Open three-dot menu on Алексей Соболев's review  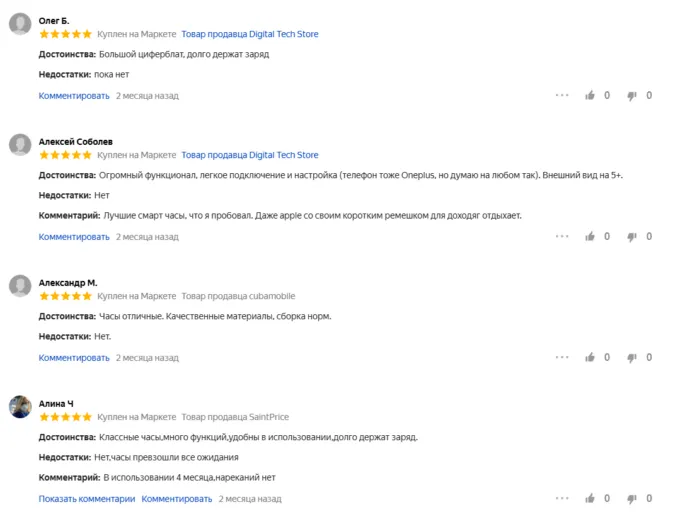pos(562,237)
